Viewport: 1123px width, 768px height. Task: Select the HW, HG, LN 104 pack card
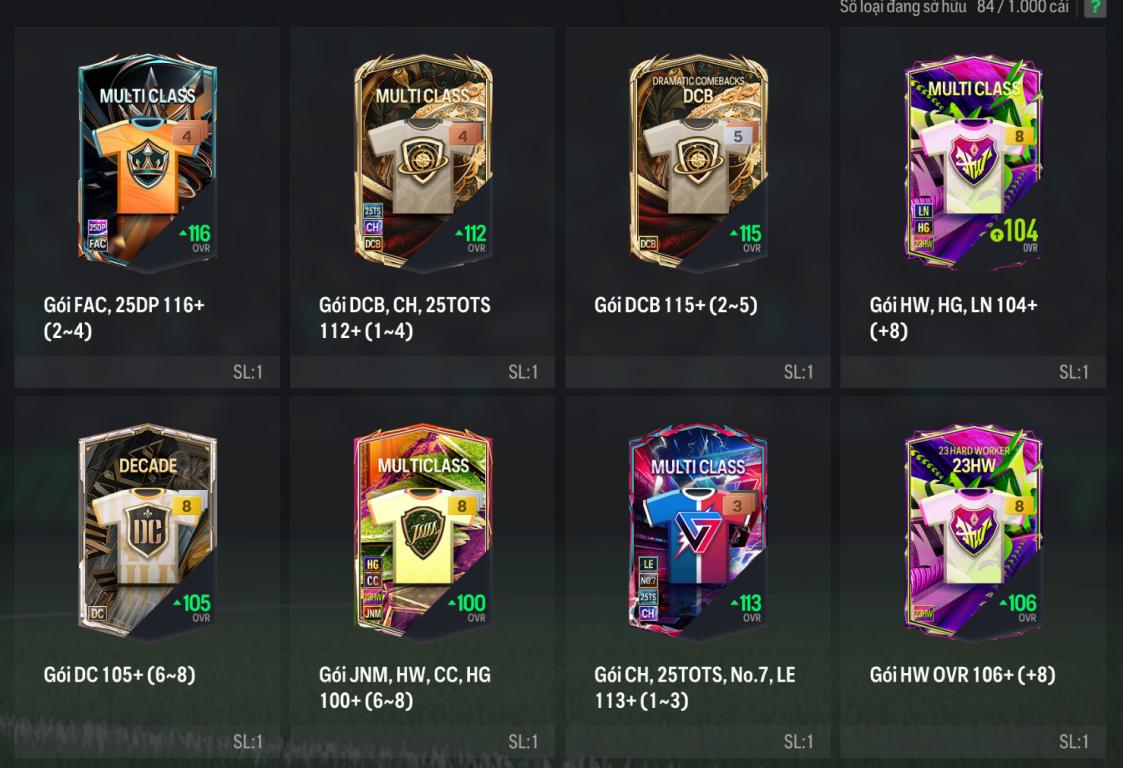[973, 163]
